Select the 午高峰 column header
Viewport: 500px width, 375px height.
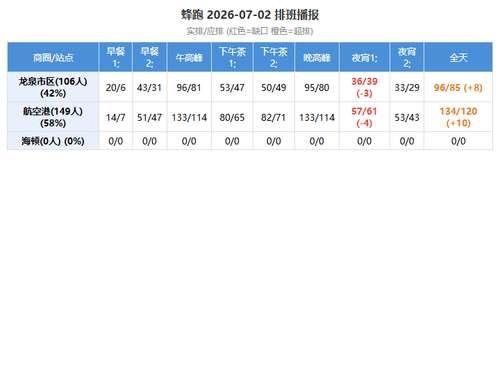(x=189, y=57)
